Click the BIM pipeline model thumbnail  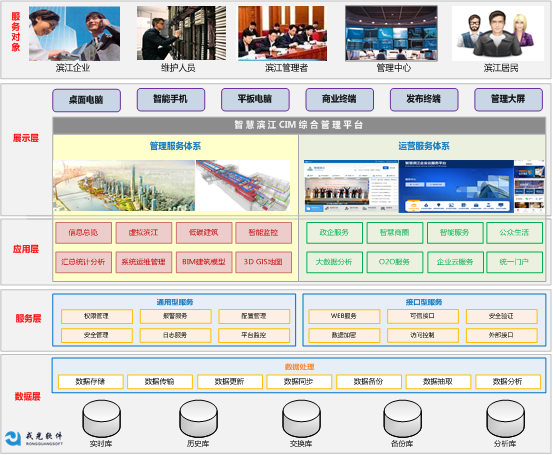coord(243,186)
